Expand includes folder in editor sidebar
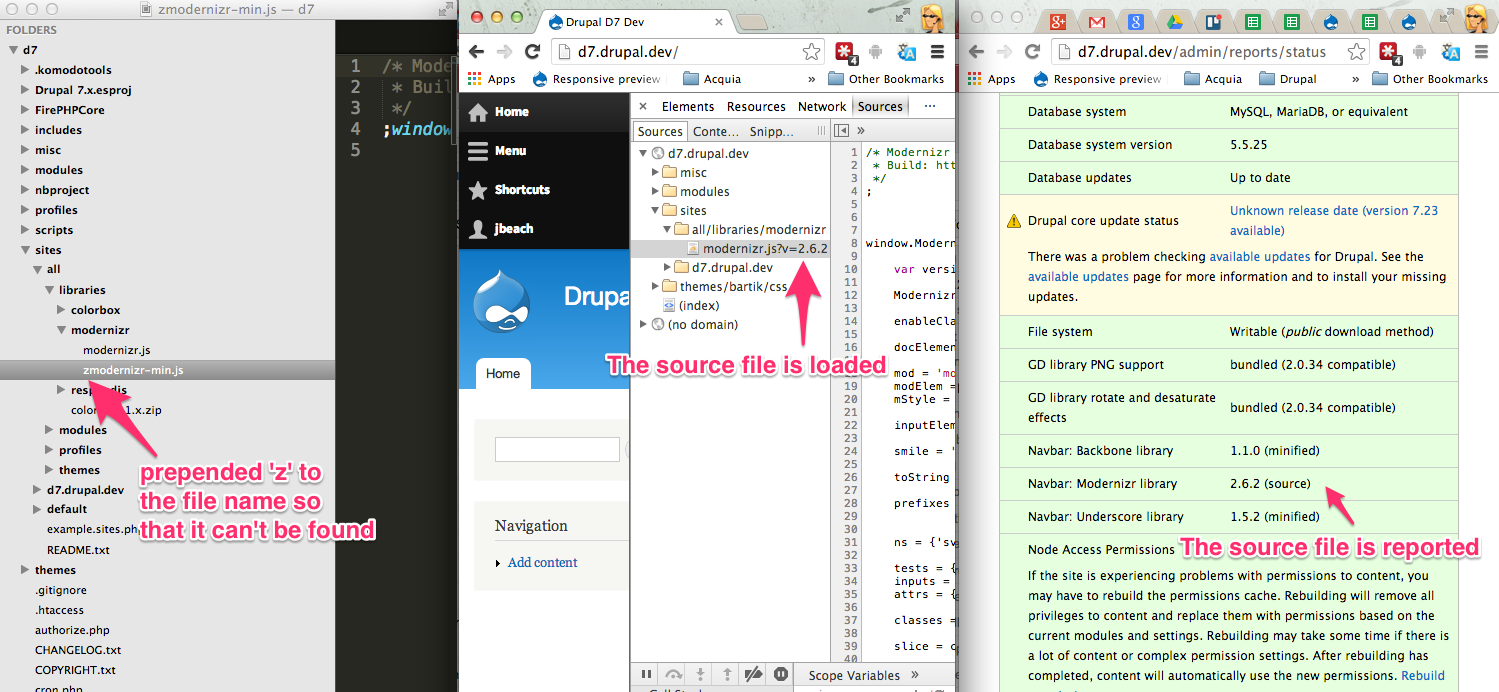 point(25,130)
